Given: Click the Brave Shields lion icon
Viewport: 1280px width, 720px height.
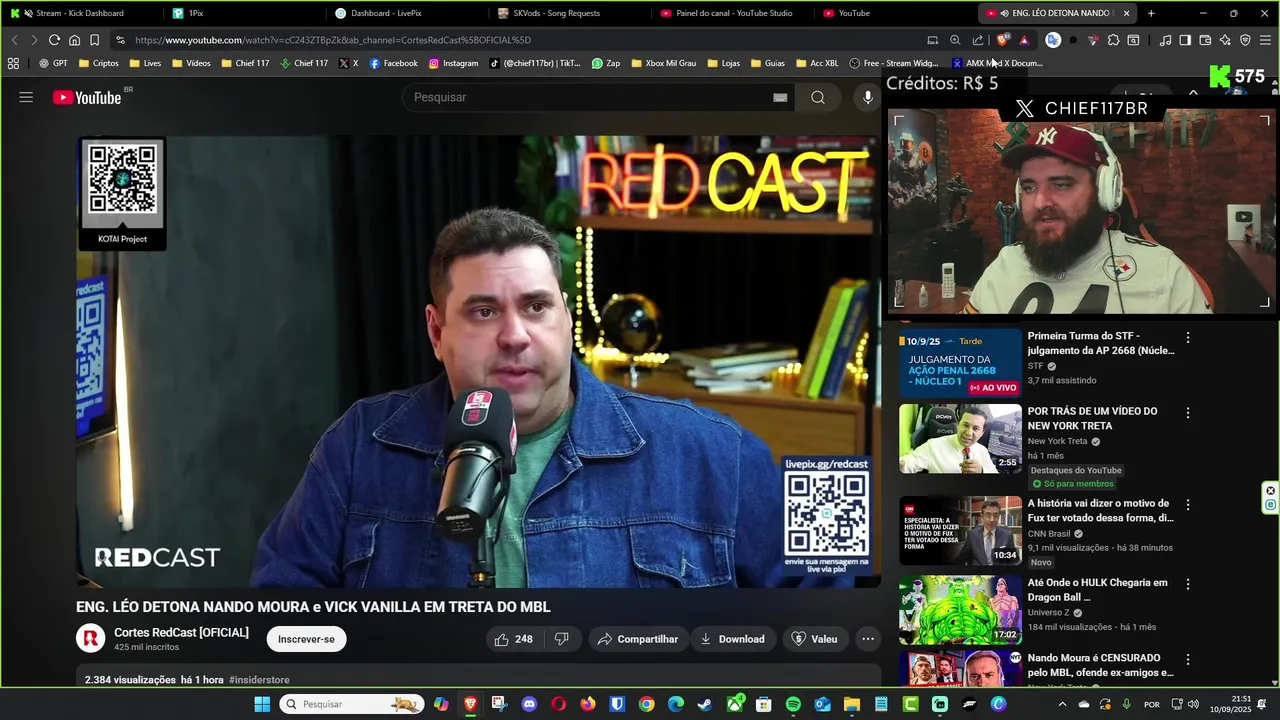Looking at the screenshot, I should pyautogui.click(x=1003, y=40).
